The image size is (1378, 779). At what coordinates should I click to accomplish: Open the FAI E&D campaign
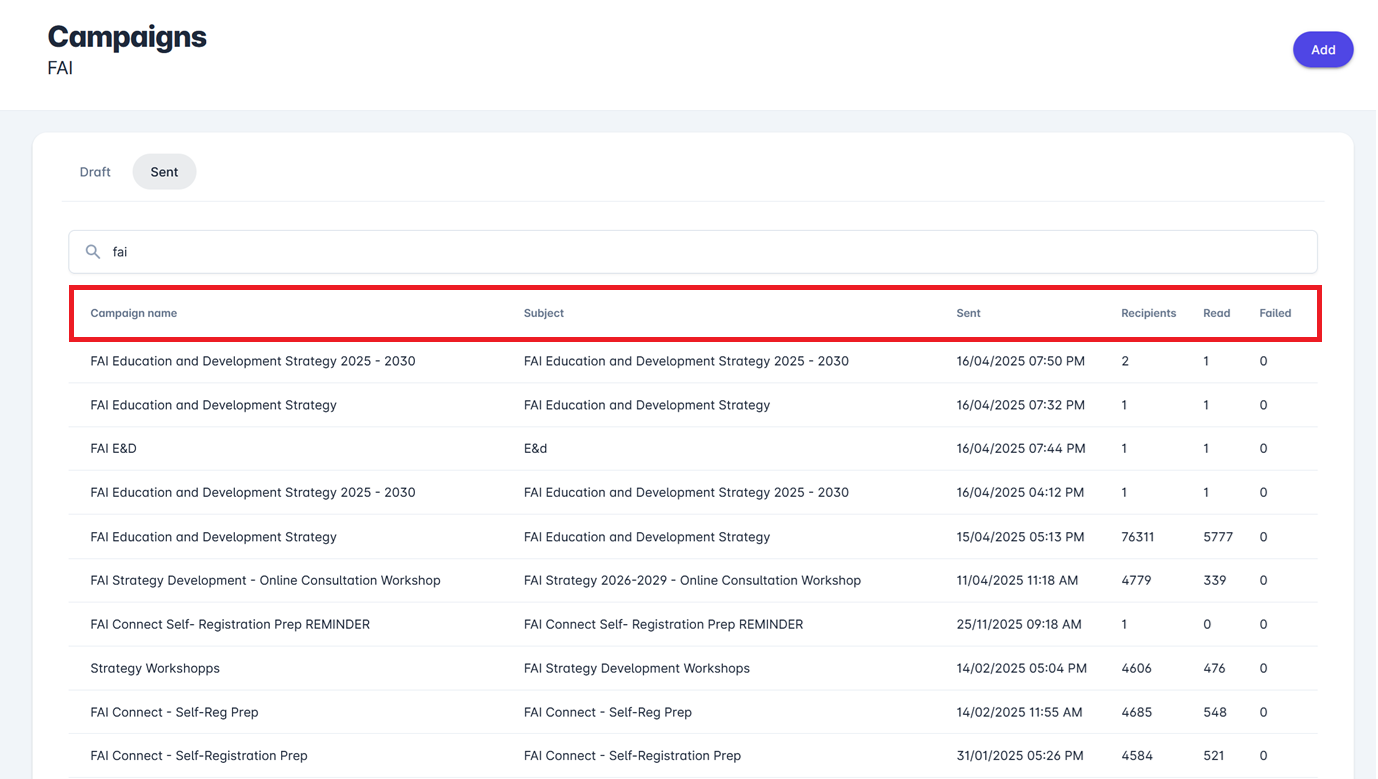114,449
